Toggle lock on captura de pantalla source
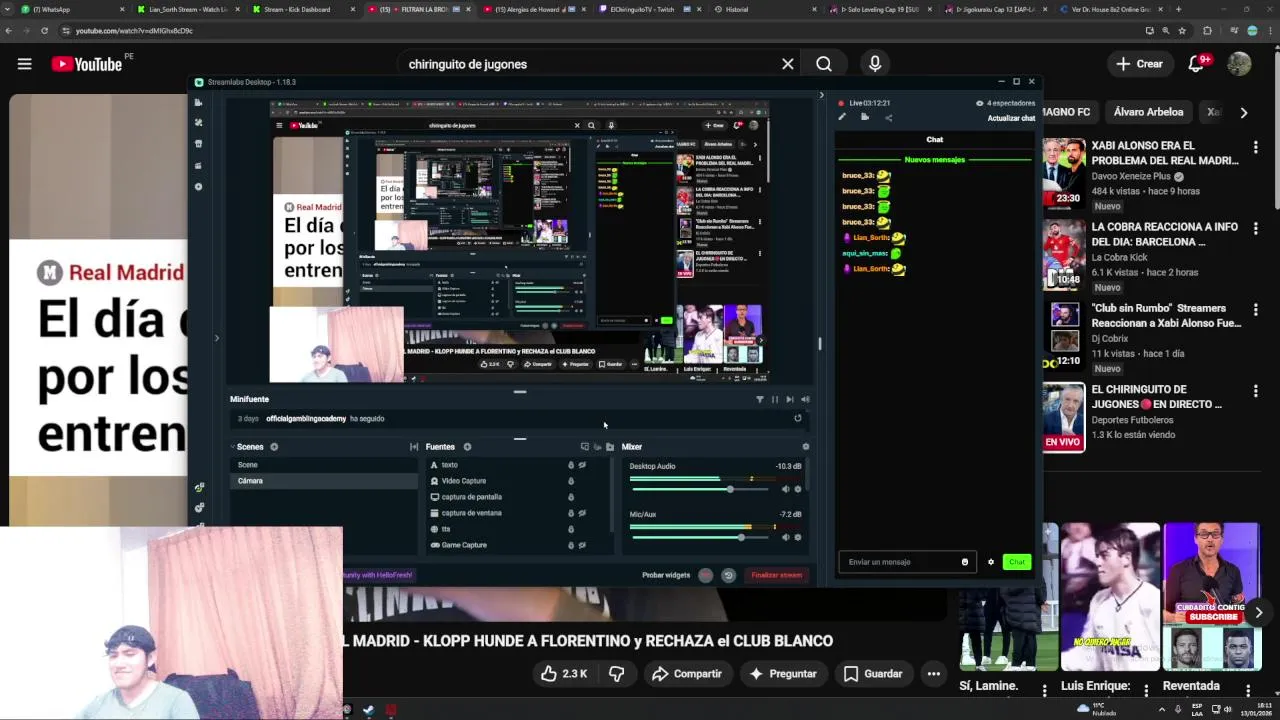Screen dimensions: 1280x720 [x=571, y=497]
